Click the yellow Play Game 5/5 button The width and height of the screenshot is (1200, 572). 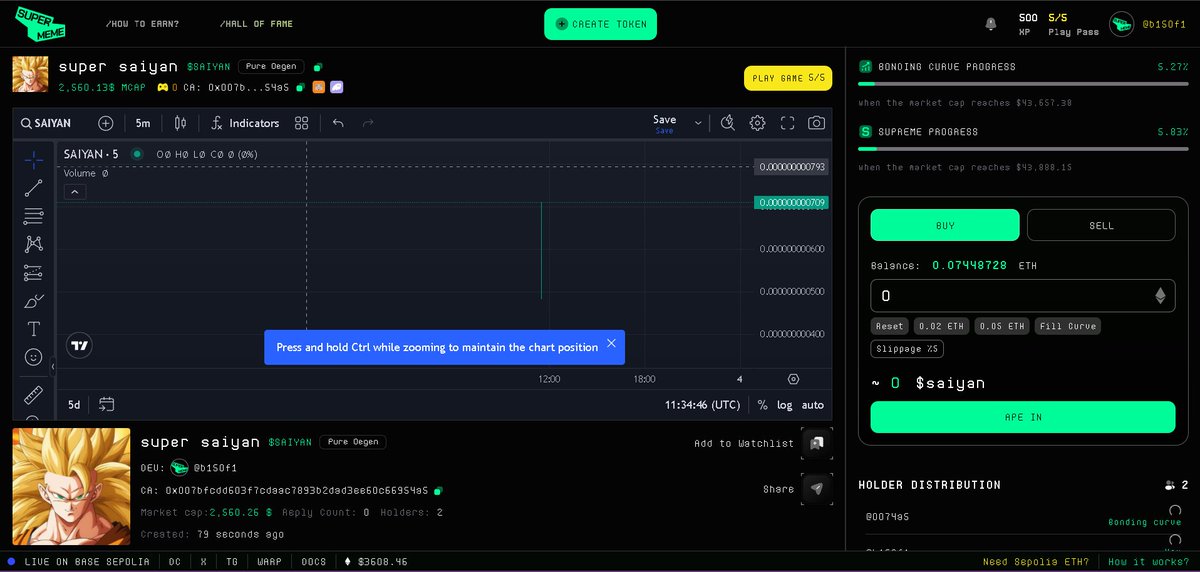(x=788, y=78)
